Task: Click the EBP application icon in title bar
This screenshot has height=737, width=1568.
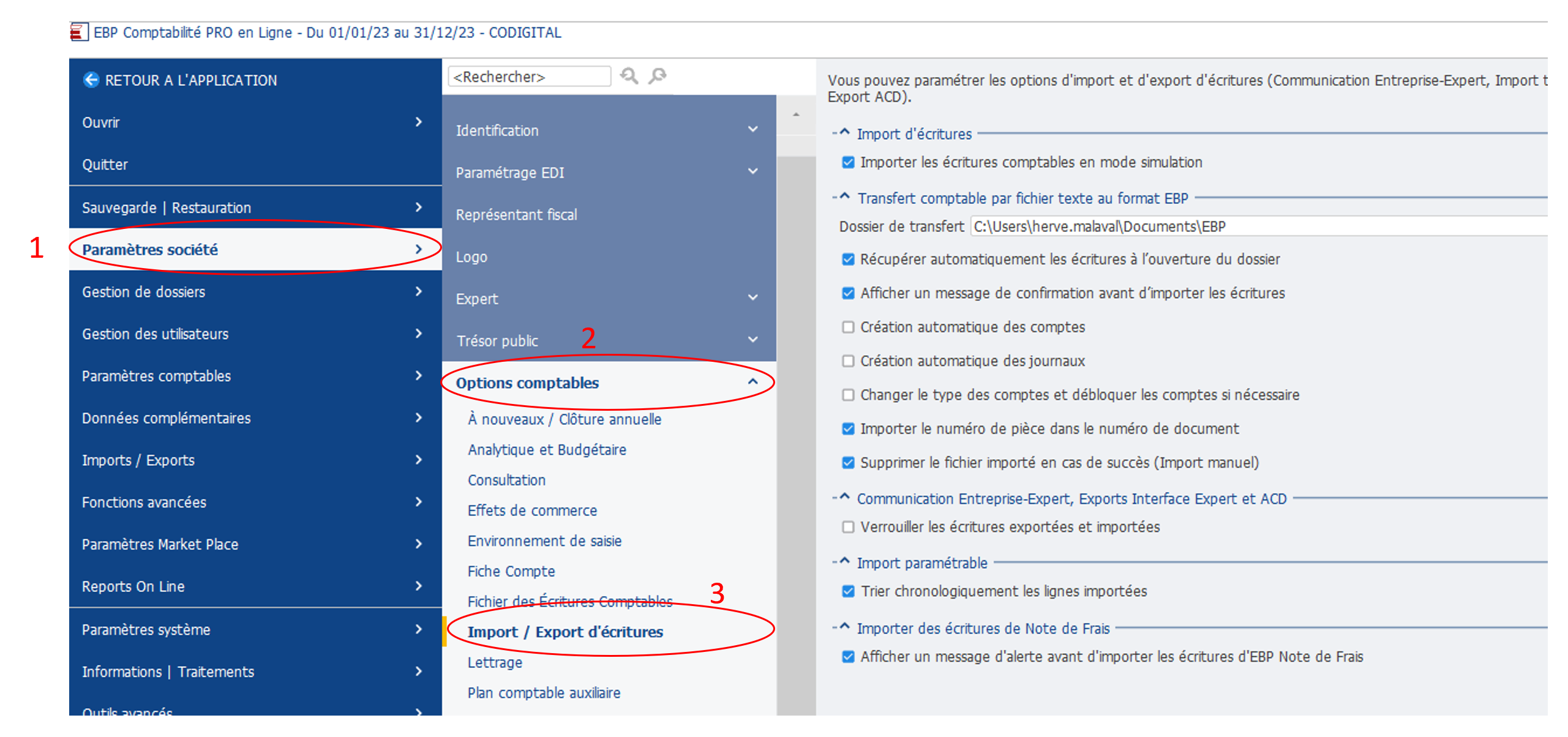Action: [78, 32]
